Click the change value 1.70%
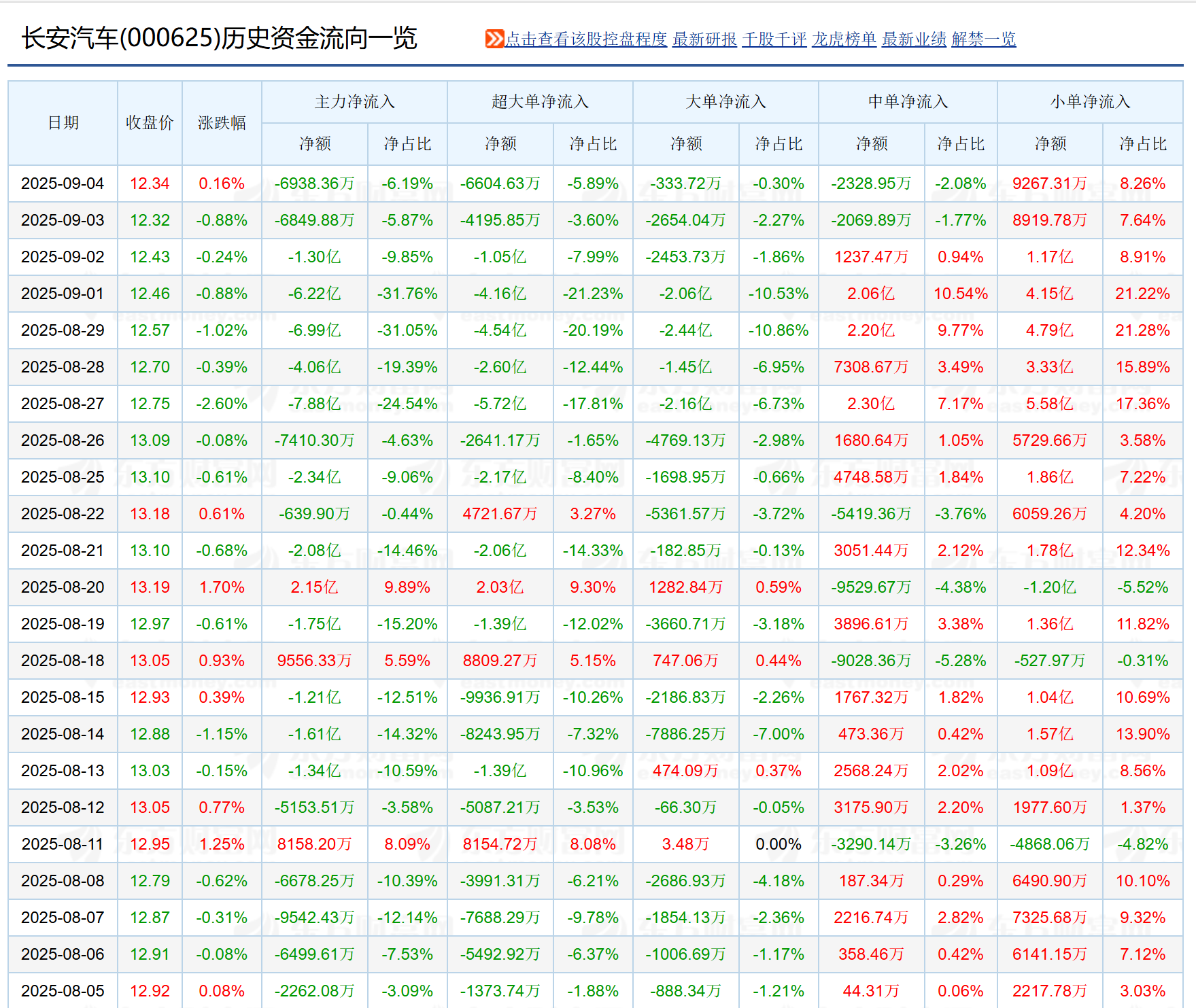 [222, 587]
